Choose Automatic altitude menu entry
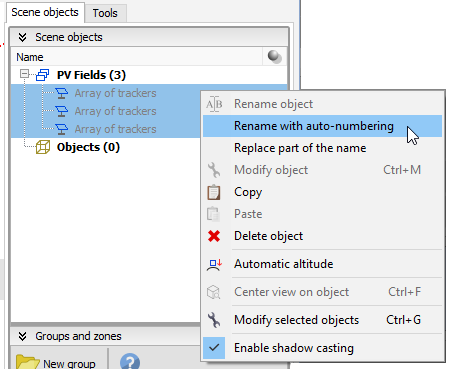 (x=322, y=264)
